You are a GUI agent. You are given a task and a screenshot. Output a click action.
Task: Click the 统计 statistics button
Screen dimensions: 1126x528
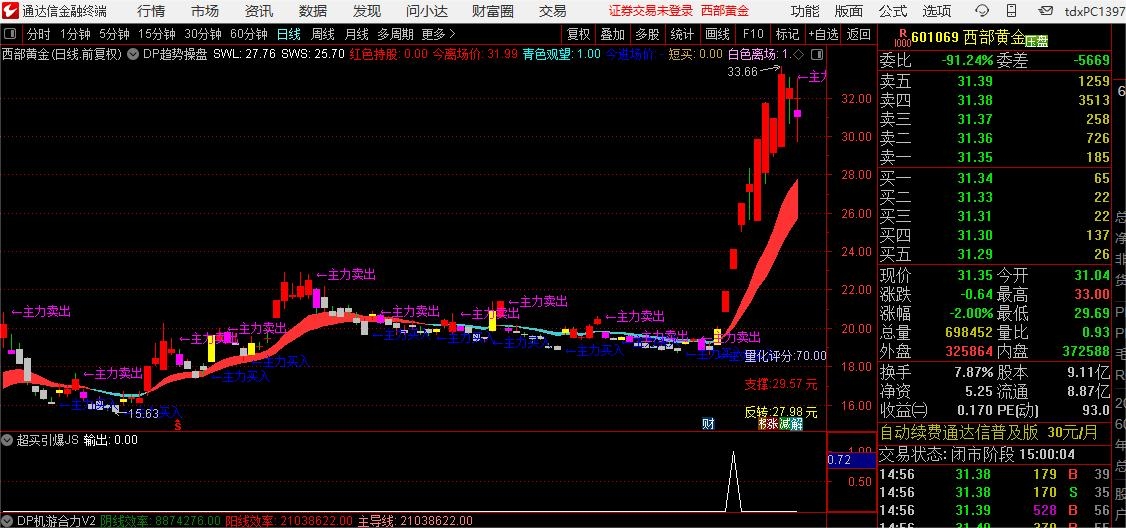click(x=682, y=34)
